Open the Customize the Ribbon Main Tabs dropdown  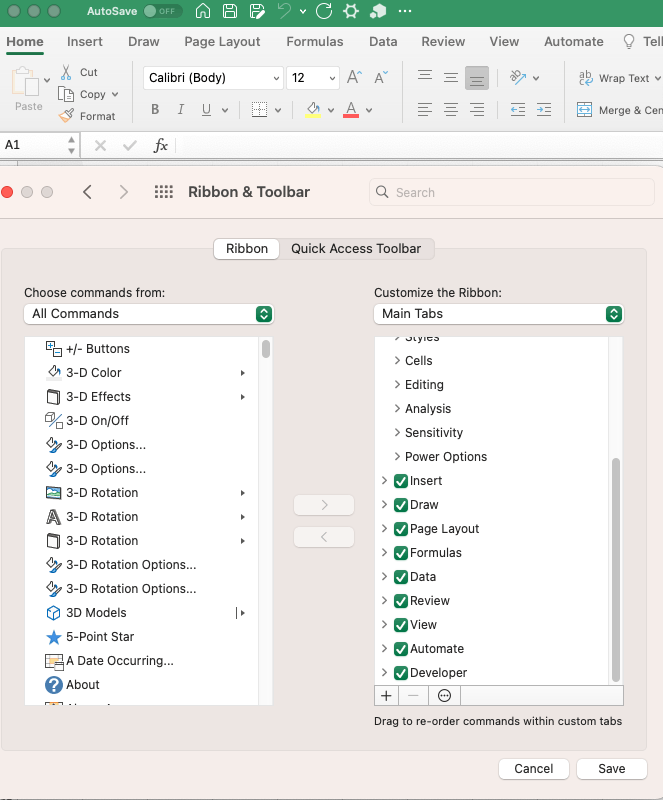tap(499, 314)
